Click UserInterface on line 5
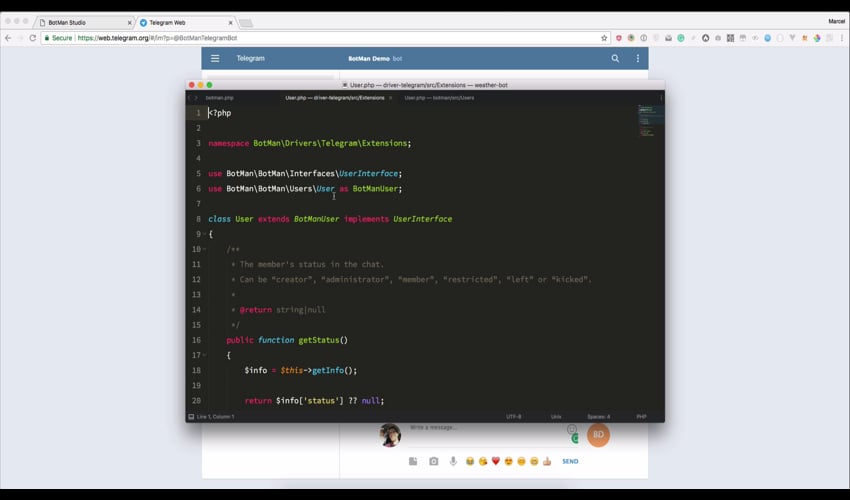Viewport: 850px width, 500px height. coord(369,174)
